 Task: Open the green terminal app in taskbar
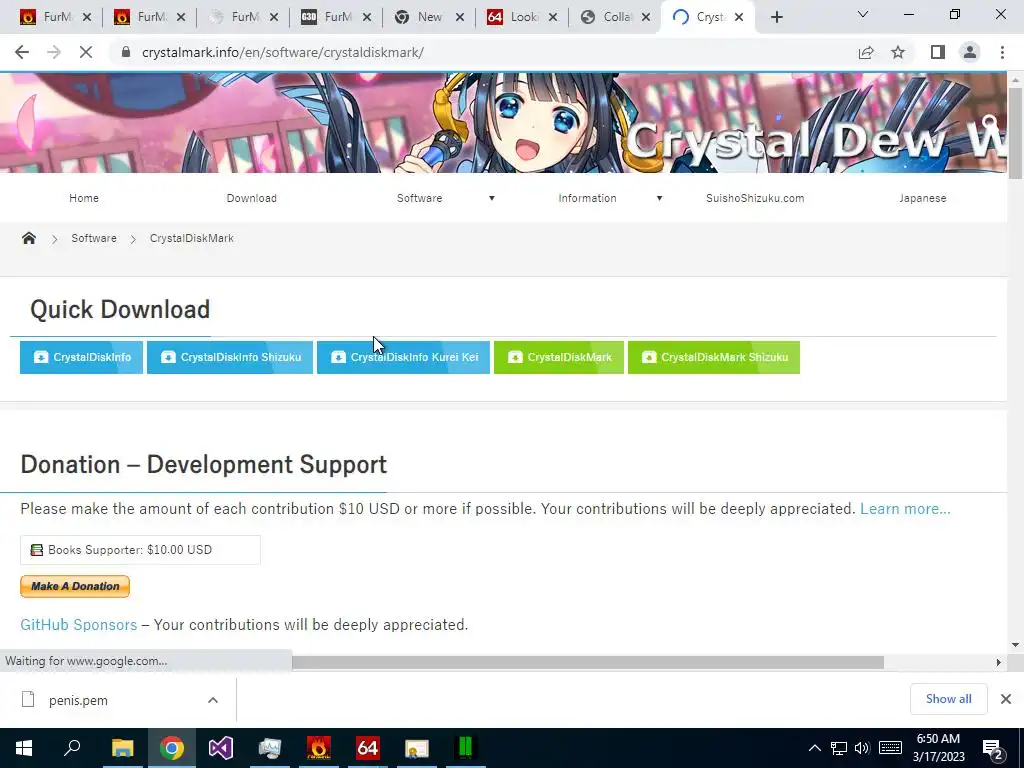click(x=466, y=748)
